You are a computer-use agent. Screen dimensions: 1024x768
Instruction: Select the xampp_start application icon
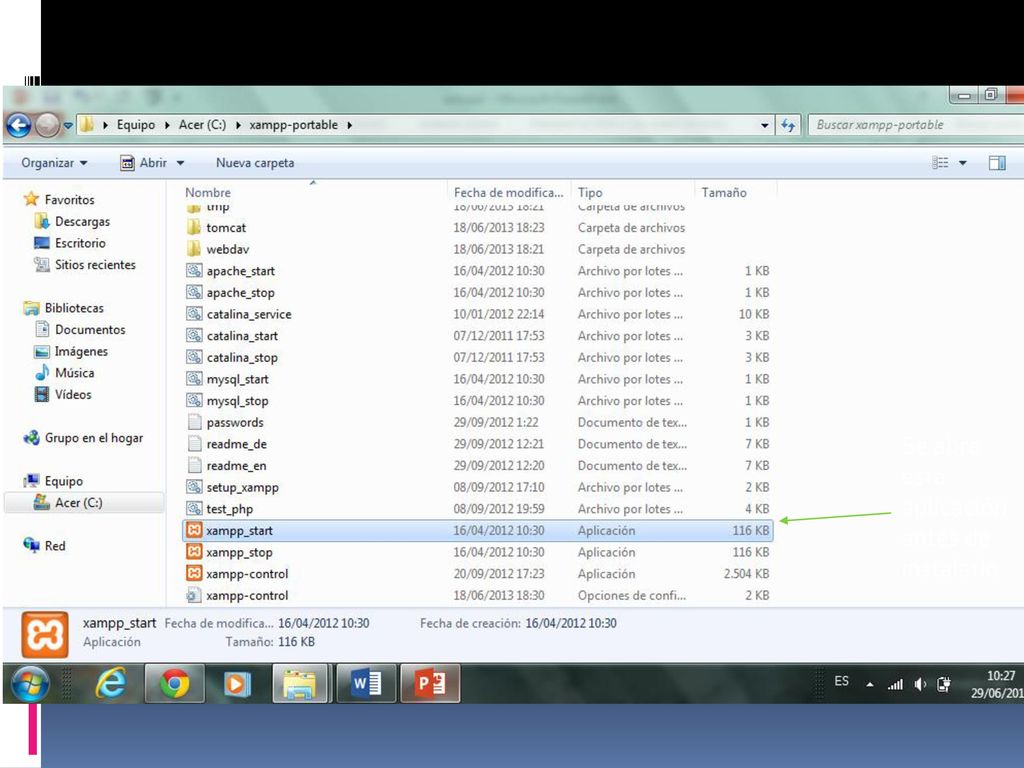[x=194, y=530]
